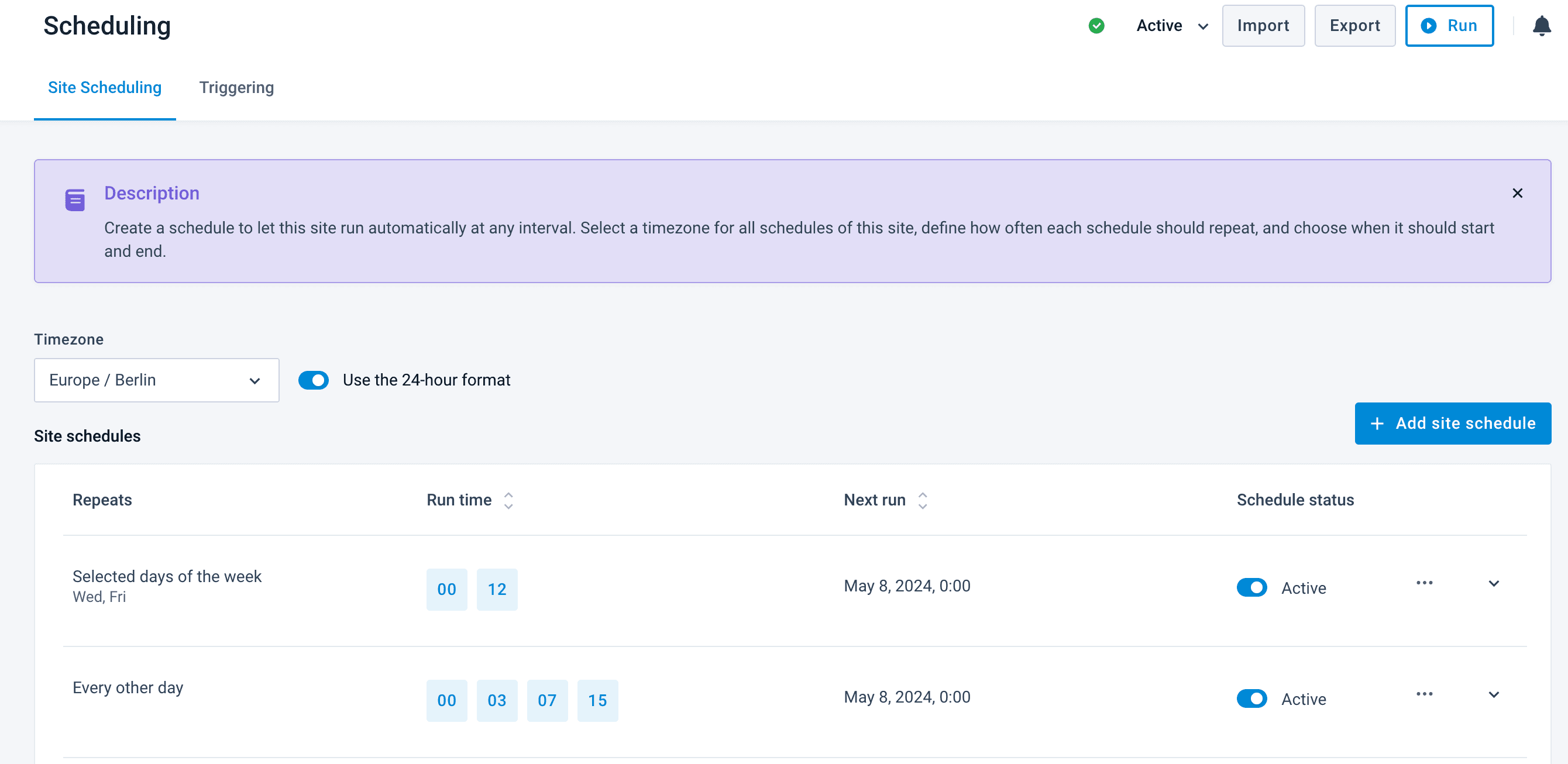Disable the Every other day schedule toggle
This screenshot has width=1568, height=764.
(1251, 698)
